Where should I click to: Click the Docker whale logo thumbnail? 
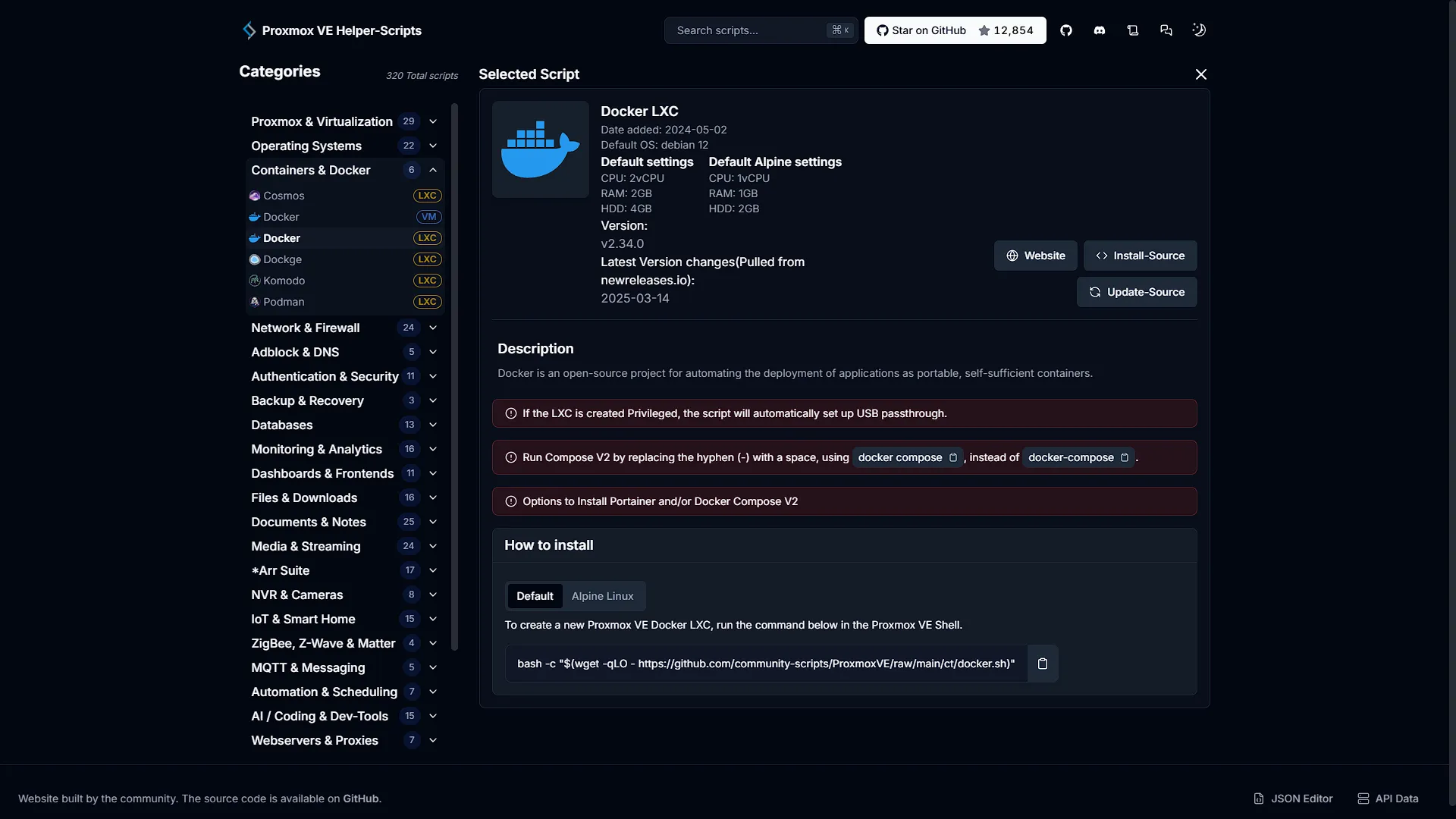tap(541, 149)
